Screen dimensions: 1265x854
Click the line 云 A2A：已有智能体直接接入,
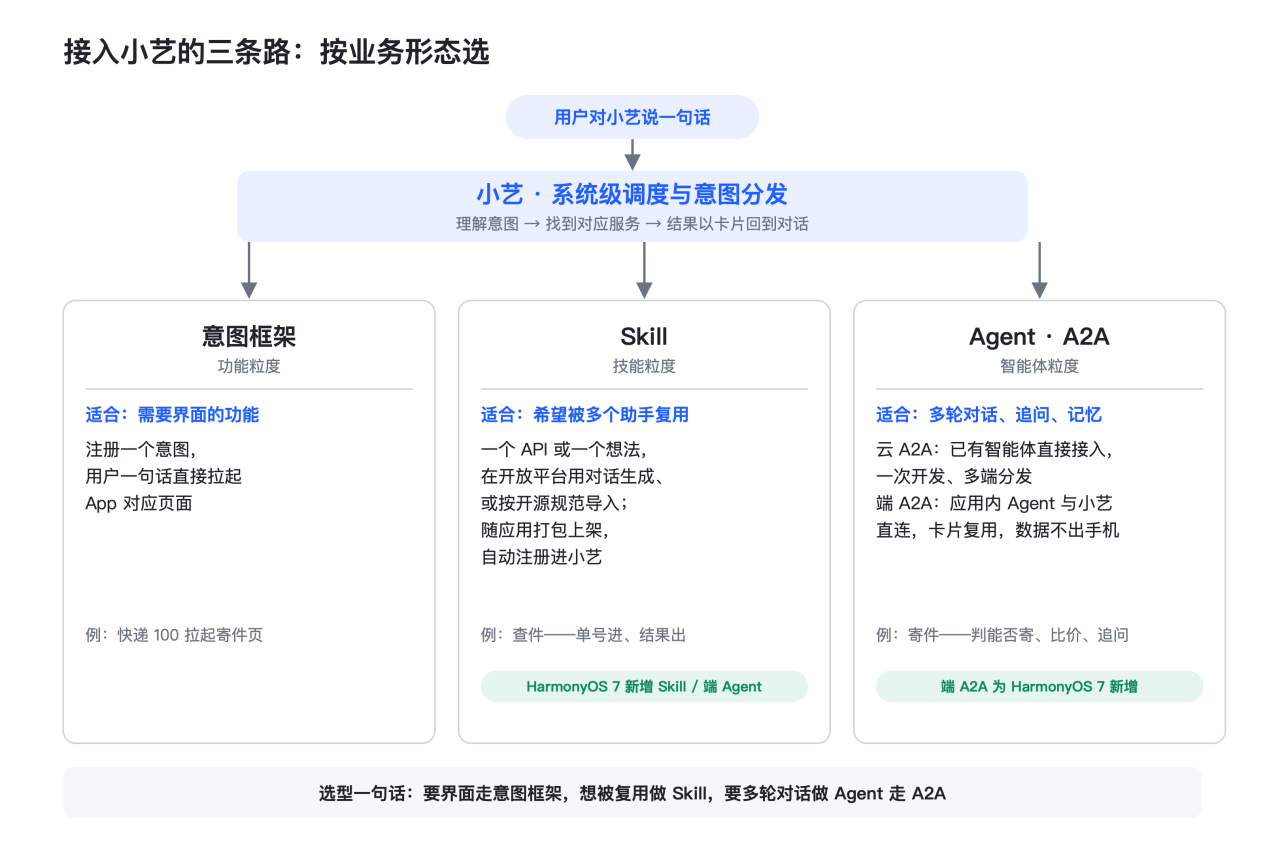click(x=995, y=449)
